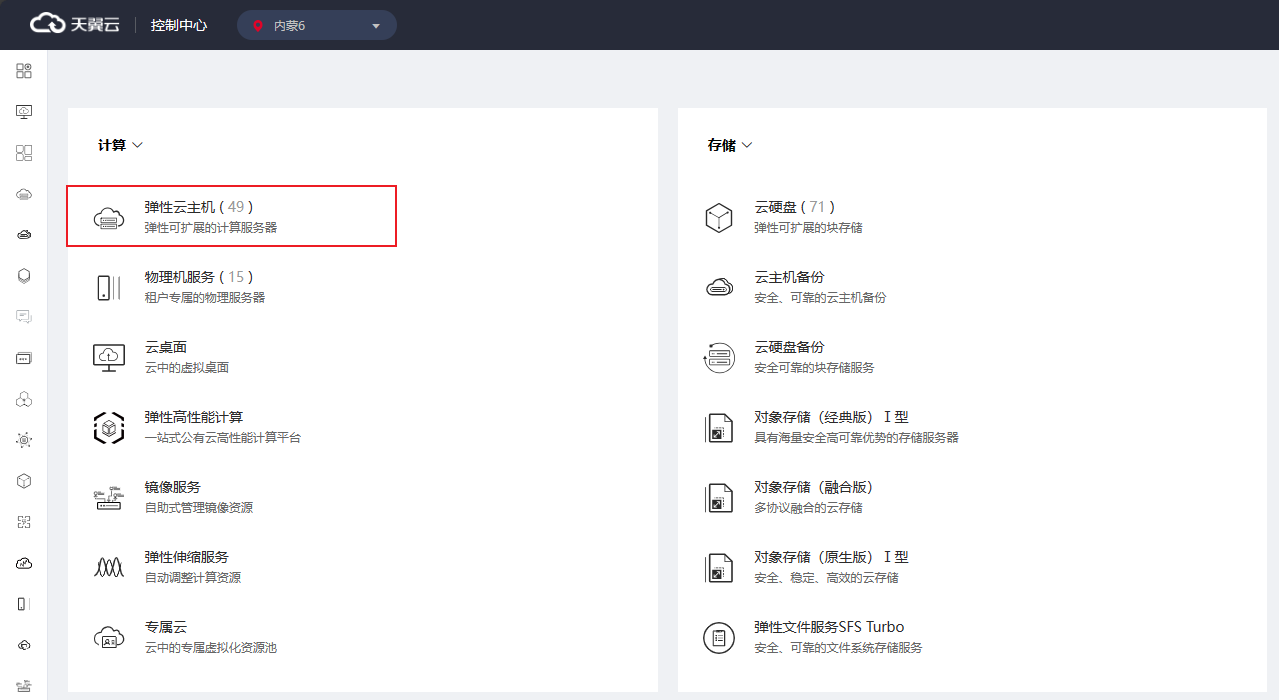Click the 云主机备份 cloud icon

tap(719, 287)
